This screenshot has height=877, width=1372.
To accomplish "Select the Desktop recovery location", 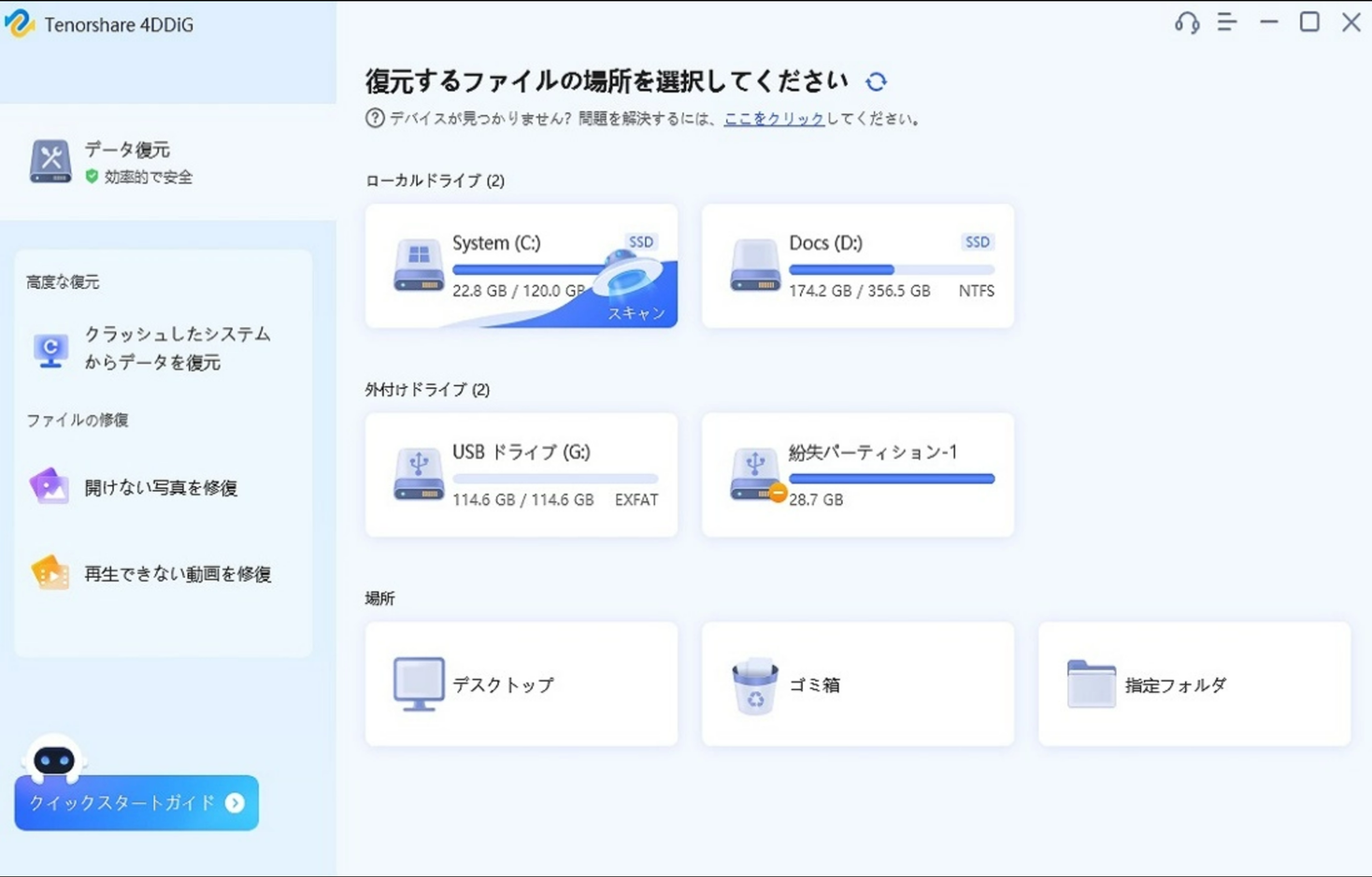I will 521,683.
